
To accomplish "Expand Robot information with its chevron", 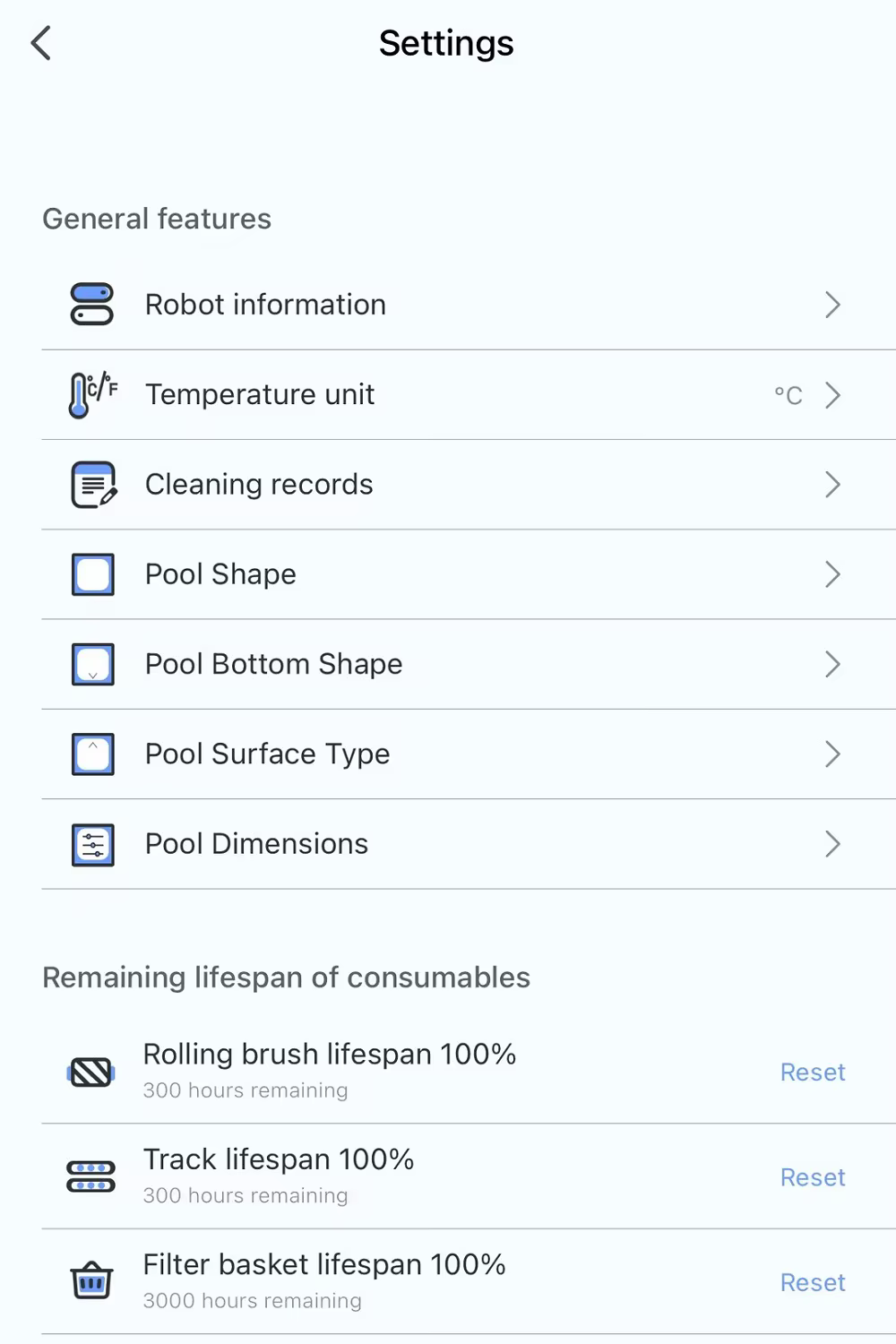I will (x=832, y=305).
